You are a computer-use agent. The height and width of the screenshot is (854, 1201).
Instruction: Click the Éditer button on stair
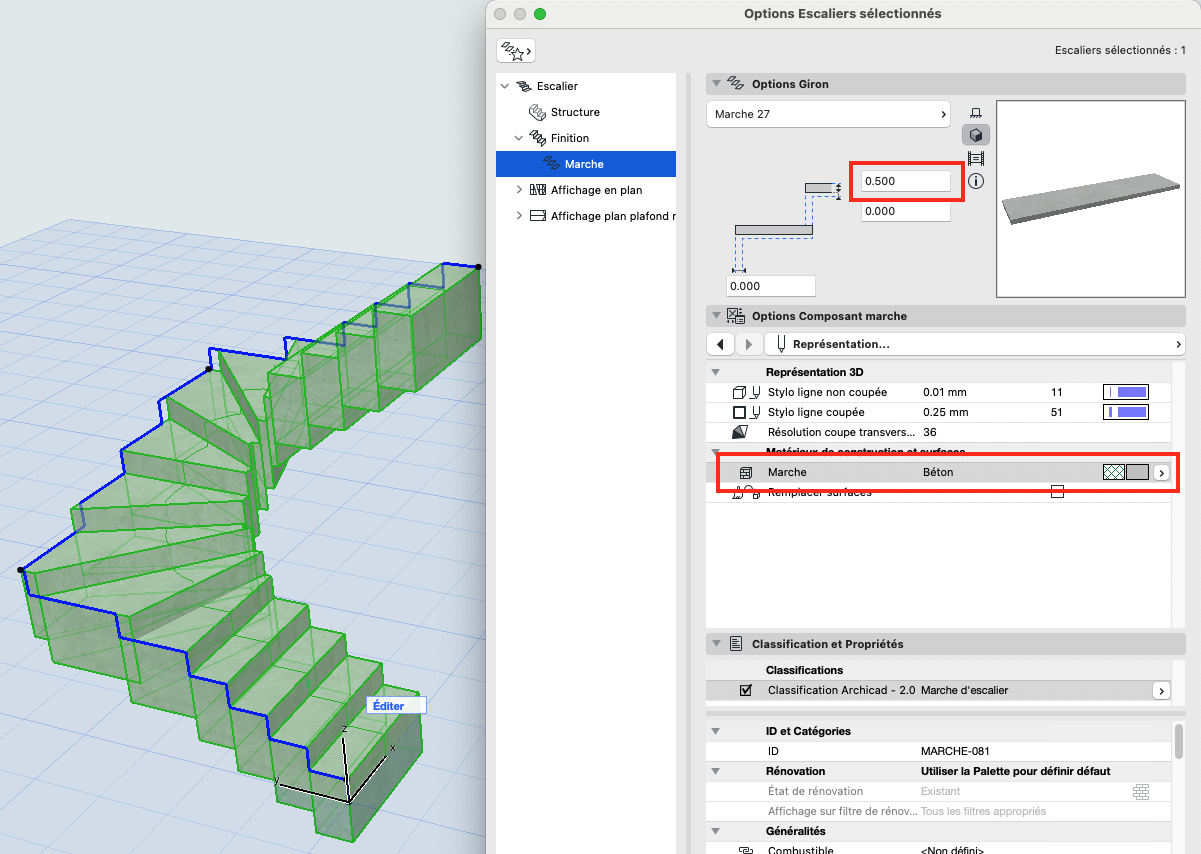point(396,705)
